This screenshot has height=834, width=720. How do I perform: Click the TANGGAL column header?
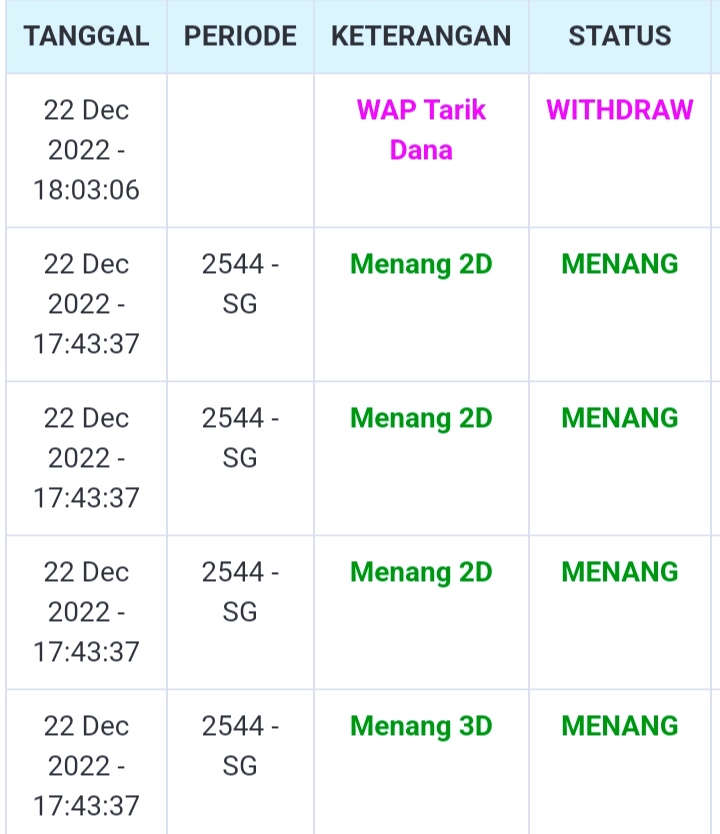(86, 37)
